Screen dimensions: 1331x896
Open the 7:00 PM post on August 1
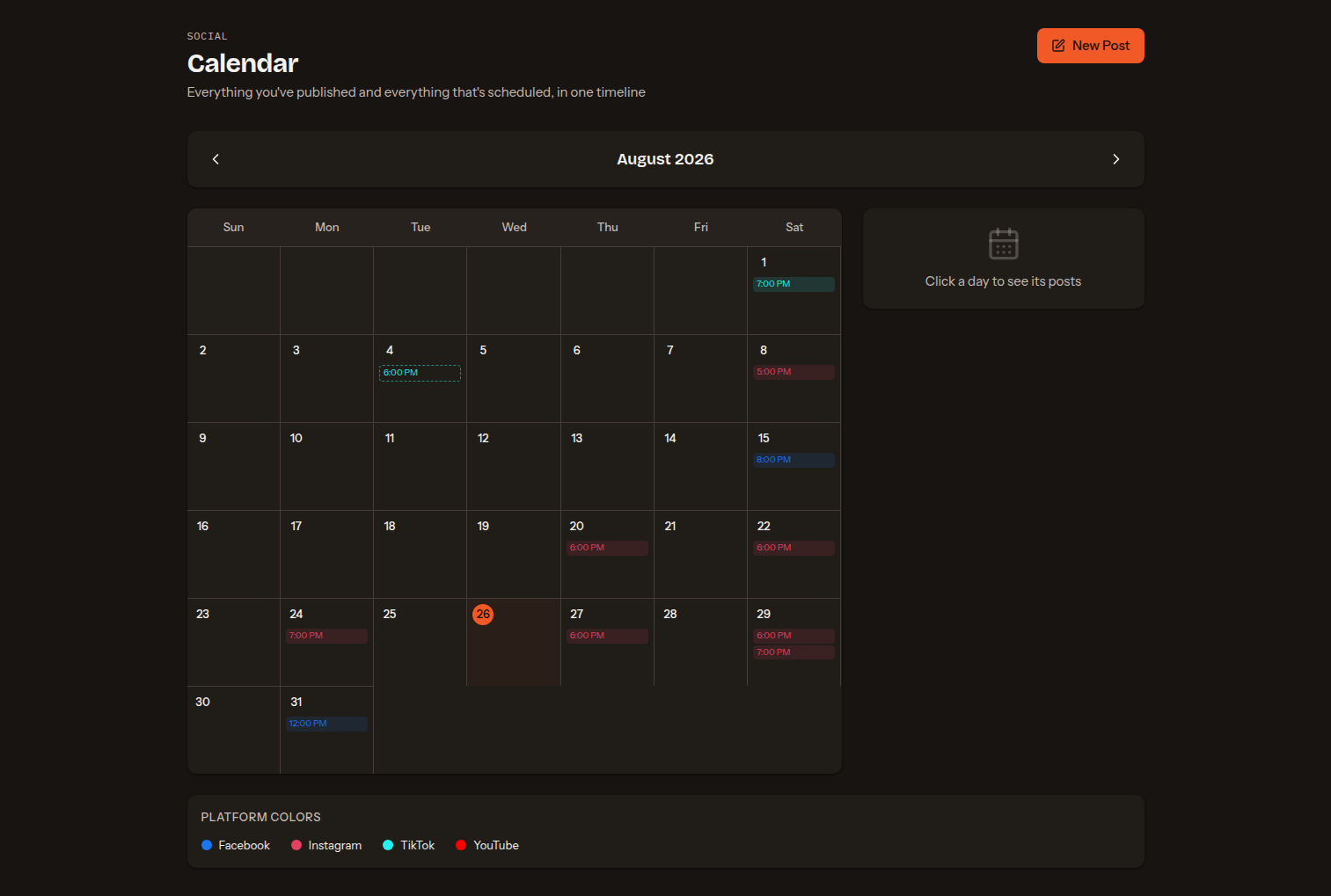pyautogui.click(x=793, y=284)
